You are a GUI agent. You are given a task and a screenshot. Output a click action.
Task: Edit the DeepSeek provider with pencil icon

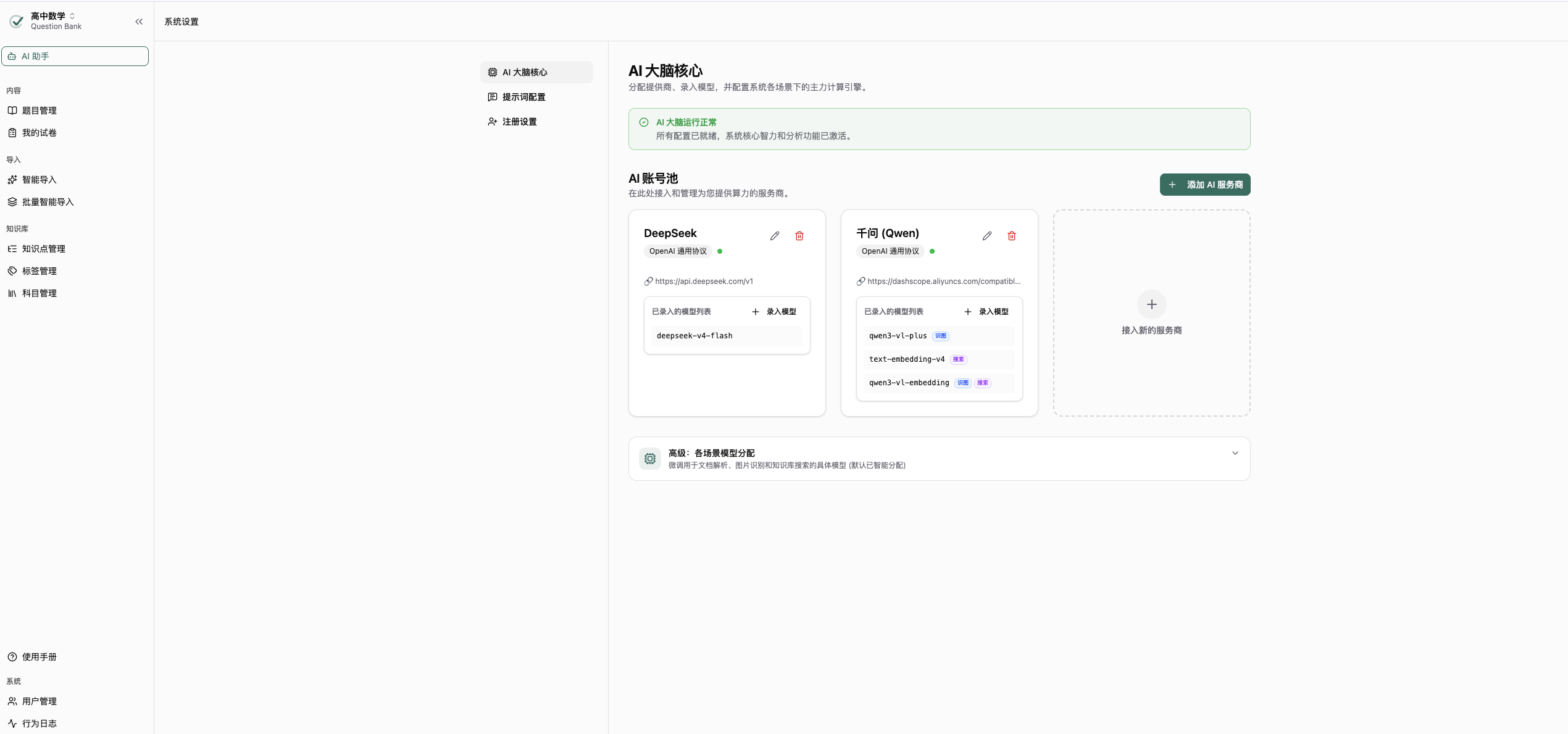click(775, 236)
